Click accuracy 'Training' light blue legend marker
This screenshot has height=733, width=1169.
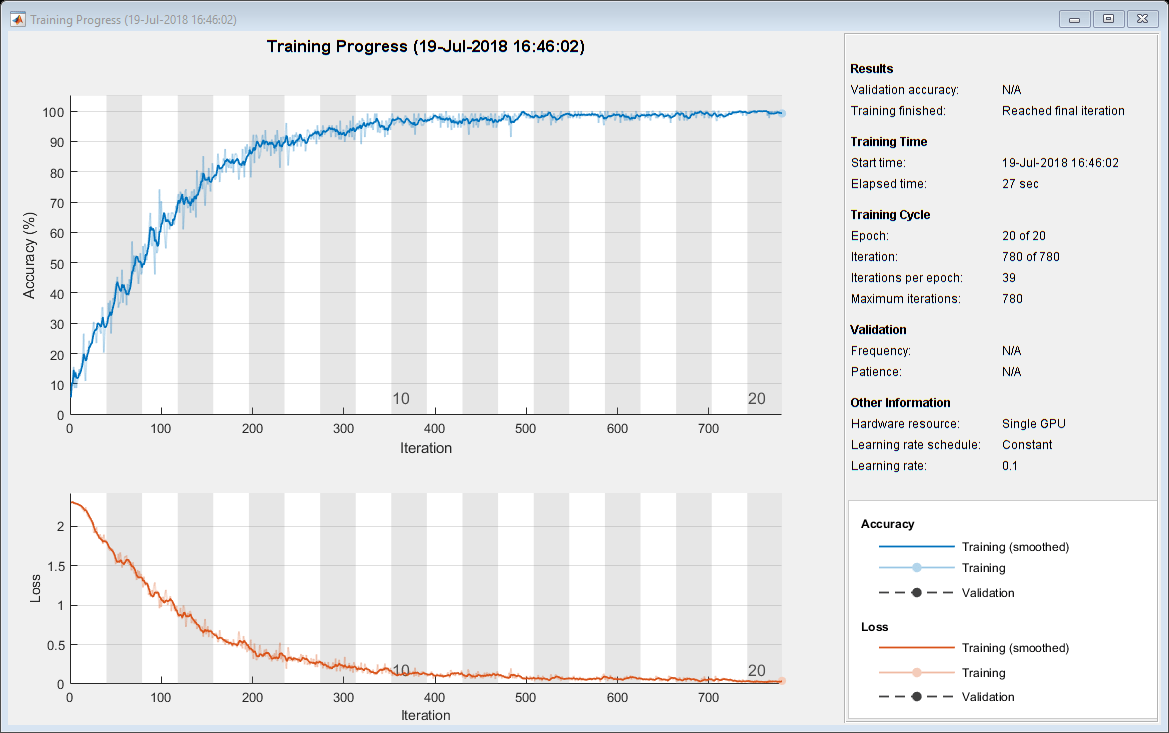click(x=916, y=568)
